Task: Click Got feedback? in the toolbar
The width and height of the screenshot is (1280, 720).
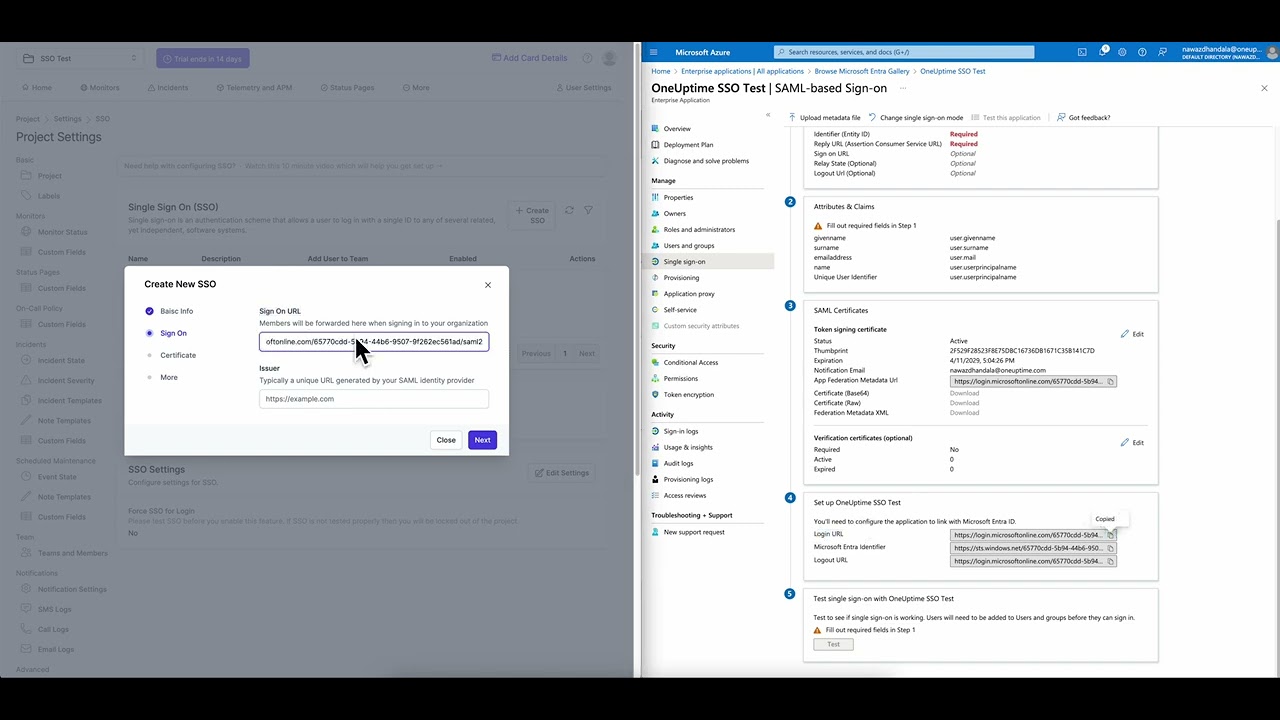Action: click(x=1083, y=118)
